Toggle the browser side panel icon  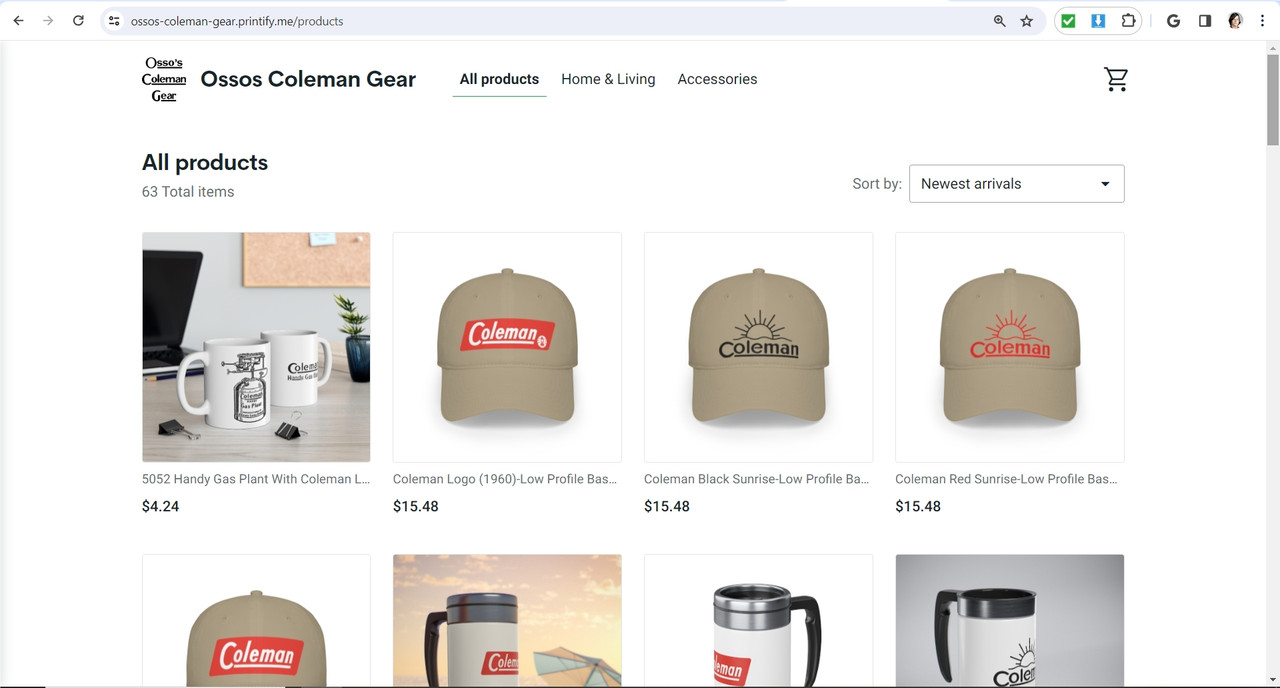coord(1205,21)
